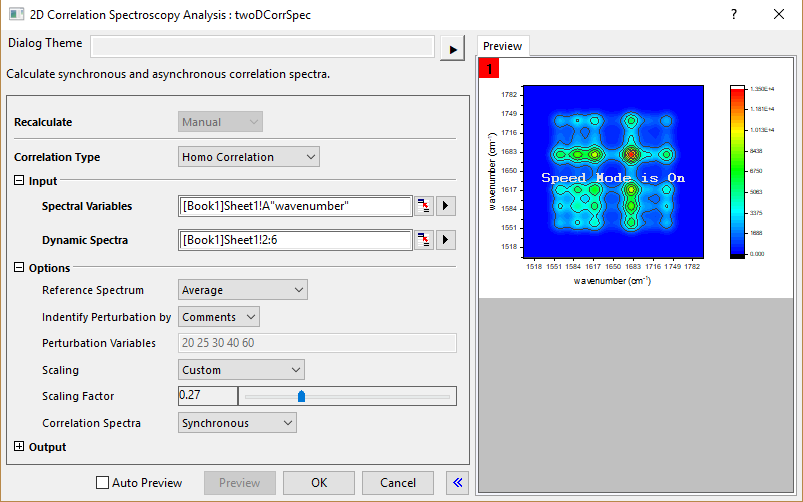Viewport: 803px width, 502px height.
Task: Click the Preview button
Action: [240, 483]
